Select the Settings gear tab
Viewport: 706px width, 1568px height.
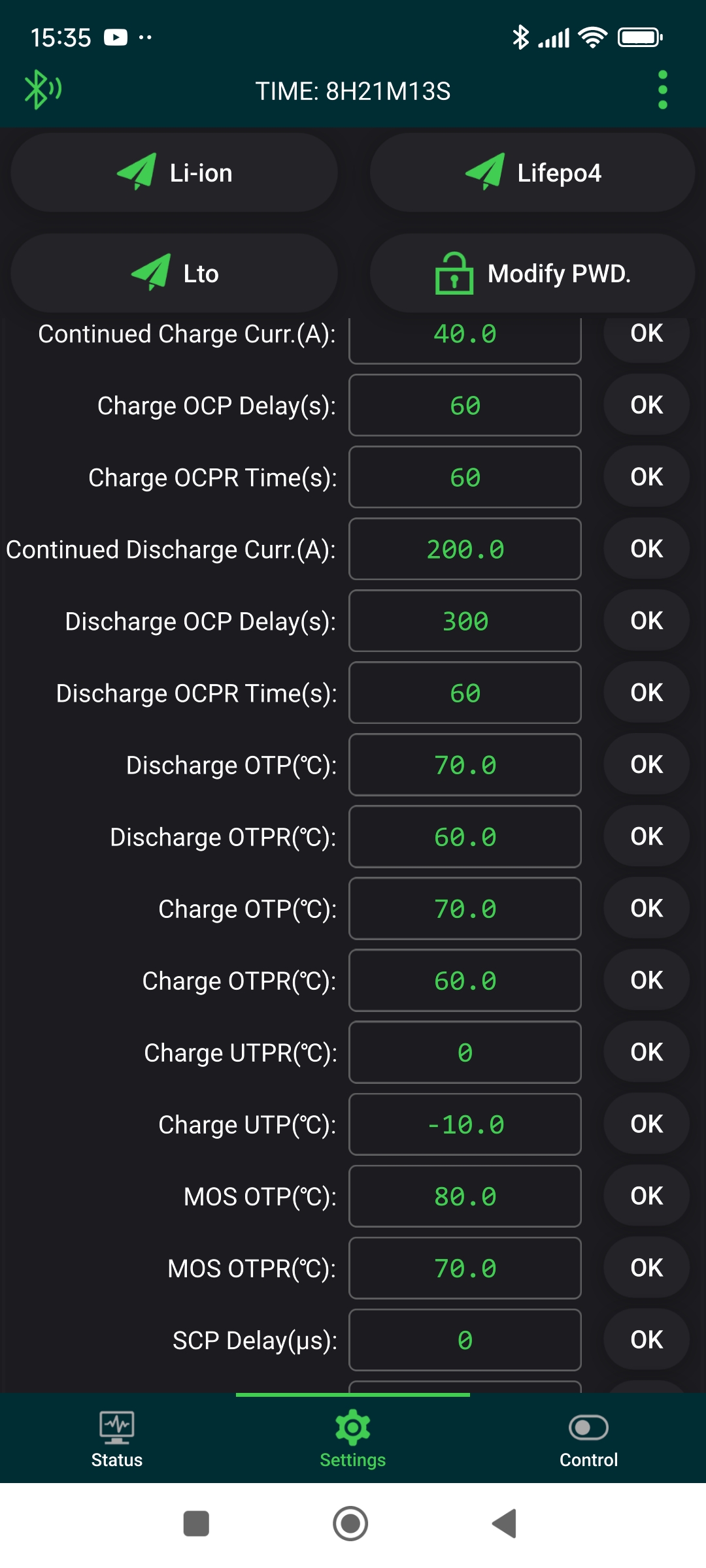[353, 1439]
